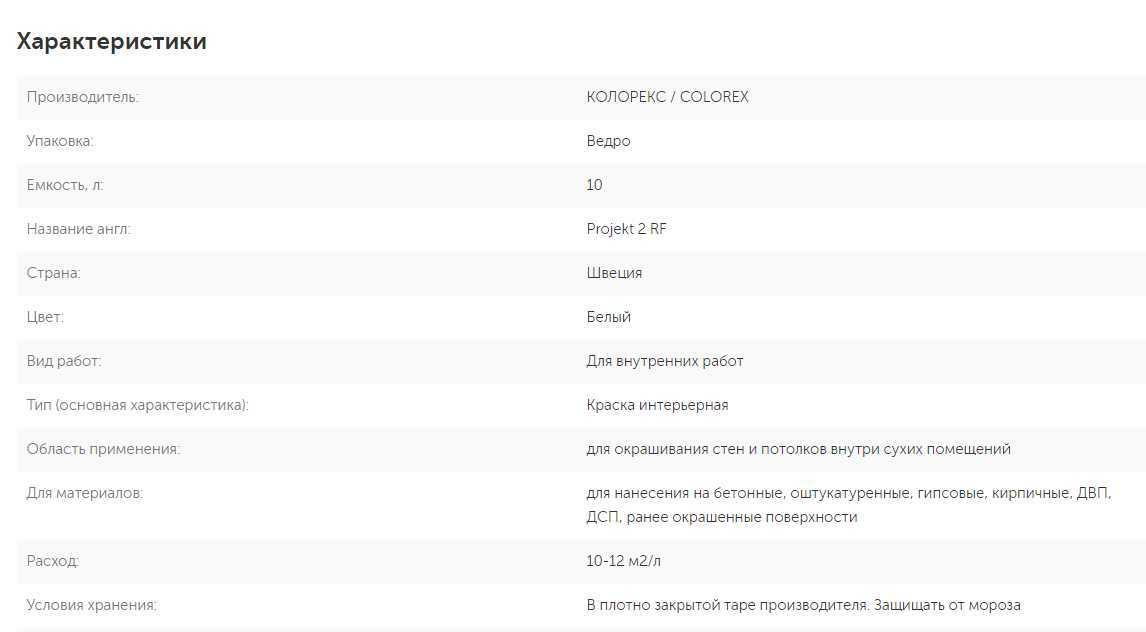Click the Характеристики heading
The width and height of the screenshot is (1146, 632).
pyautogui.click(x=112, y=42)
